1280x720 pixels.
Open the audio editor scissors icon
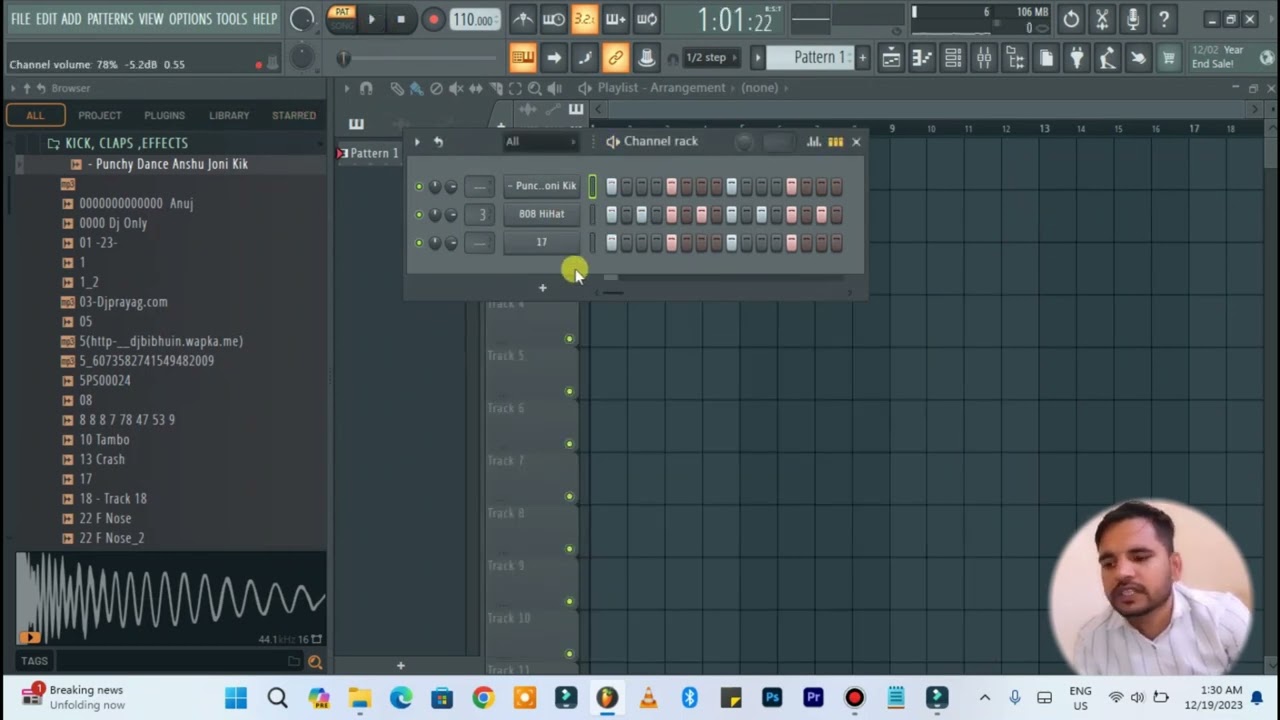(1102, 19)
